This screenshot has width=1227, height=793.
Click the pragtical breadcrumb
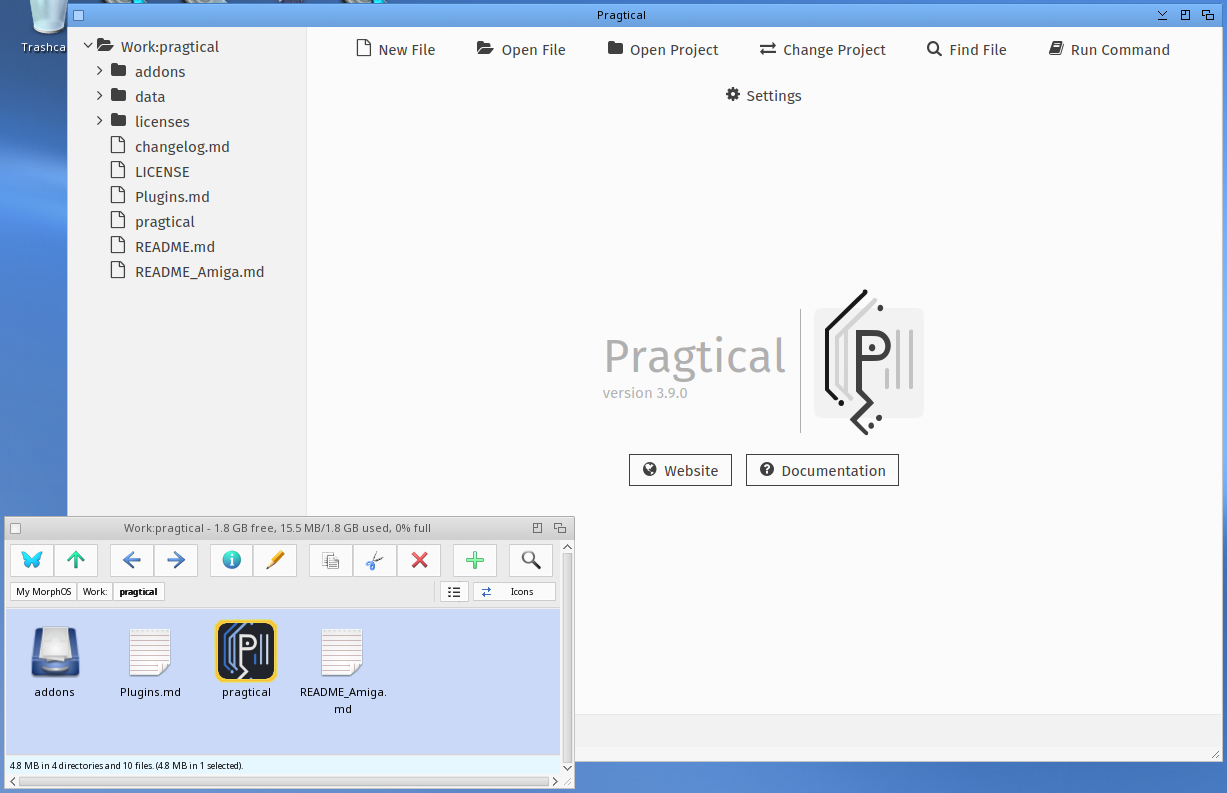click(x=138, y=592)
